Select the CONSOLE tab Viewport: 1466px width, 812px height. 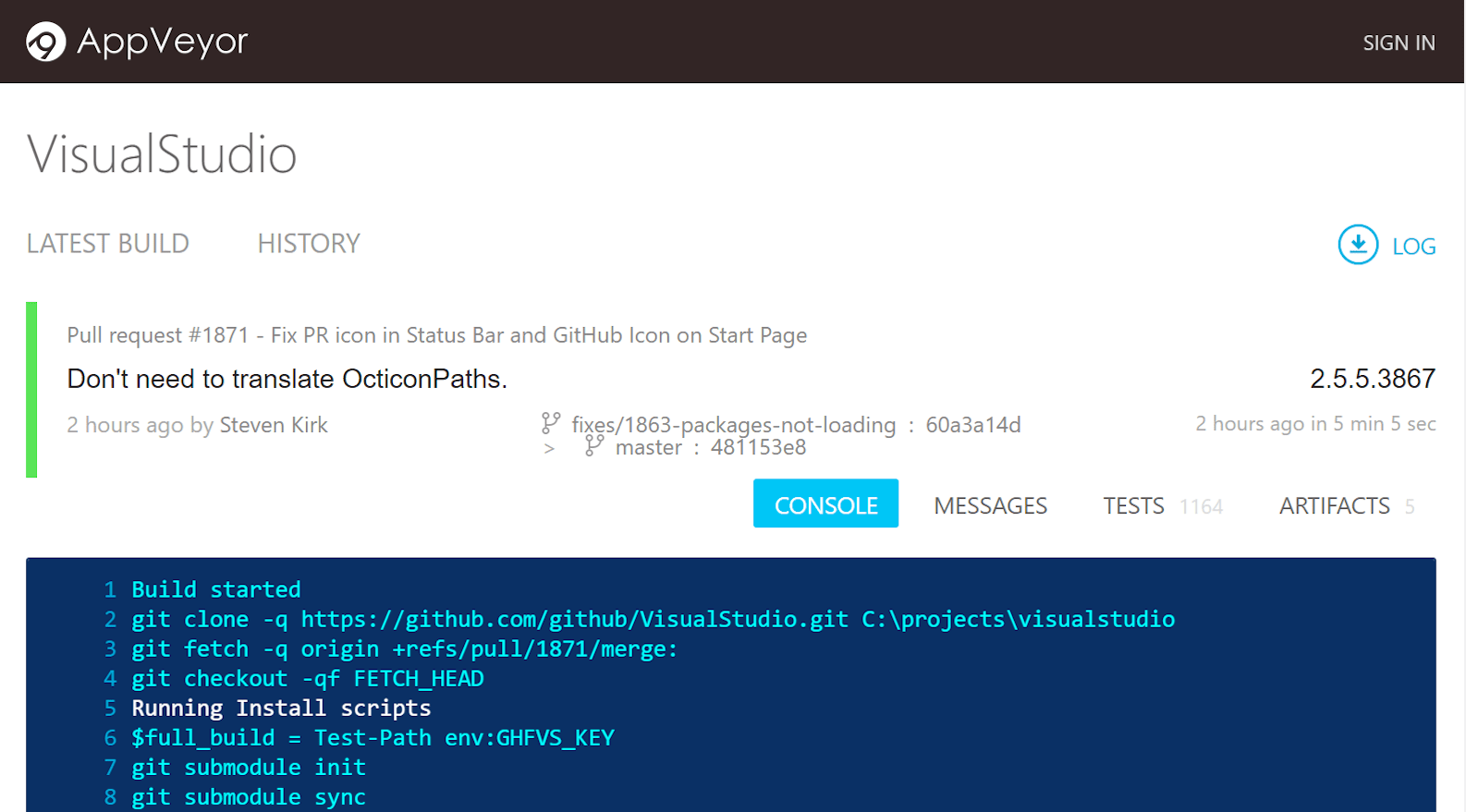825,504
